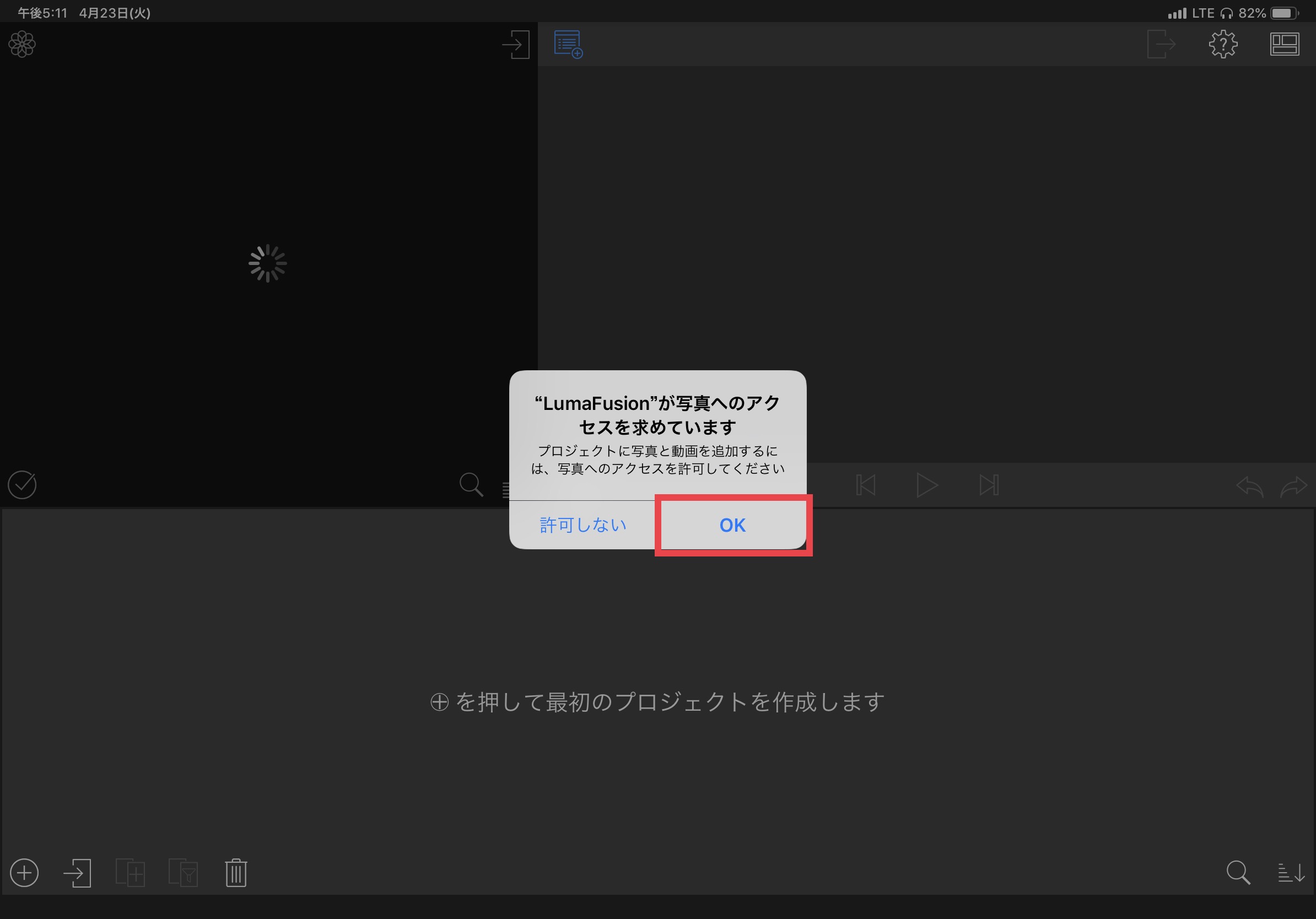Delete project with trash icon
This screenshot has height=919, width=1316.
[235, 873]
